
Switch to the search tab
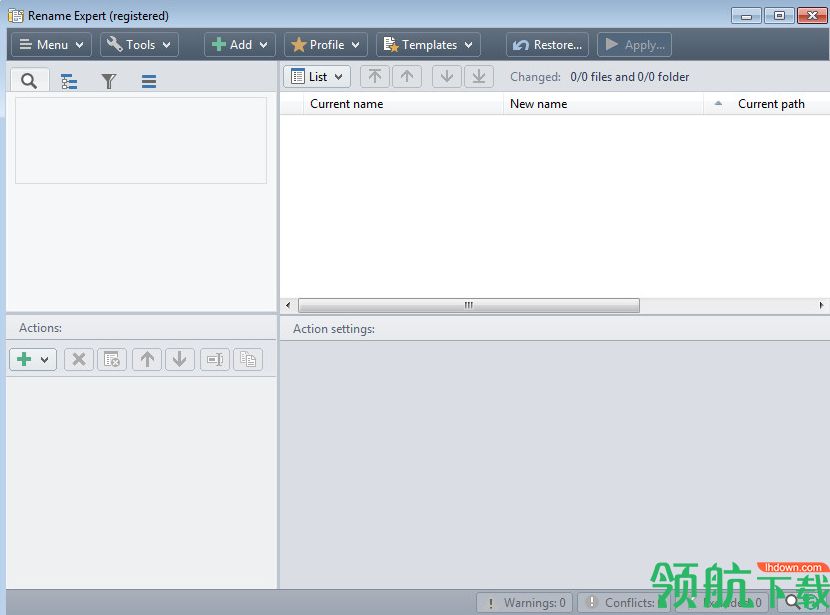click(x=30, y=80)
